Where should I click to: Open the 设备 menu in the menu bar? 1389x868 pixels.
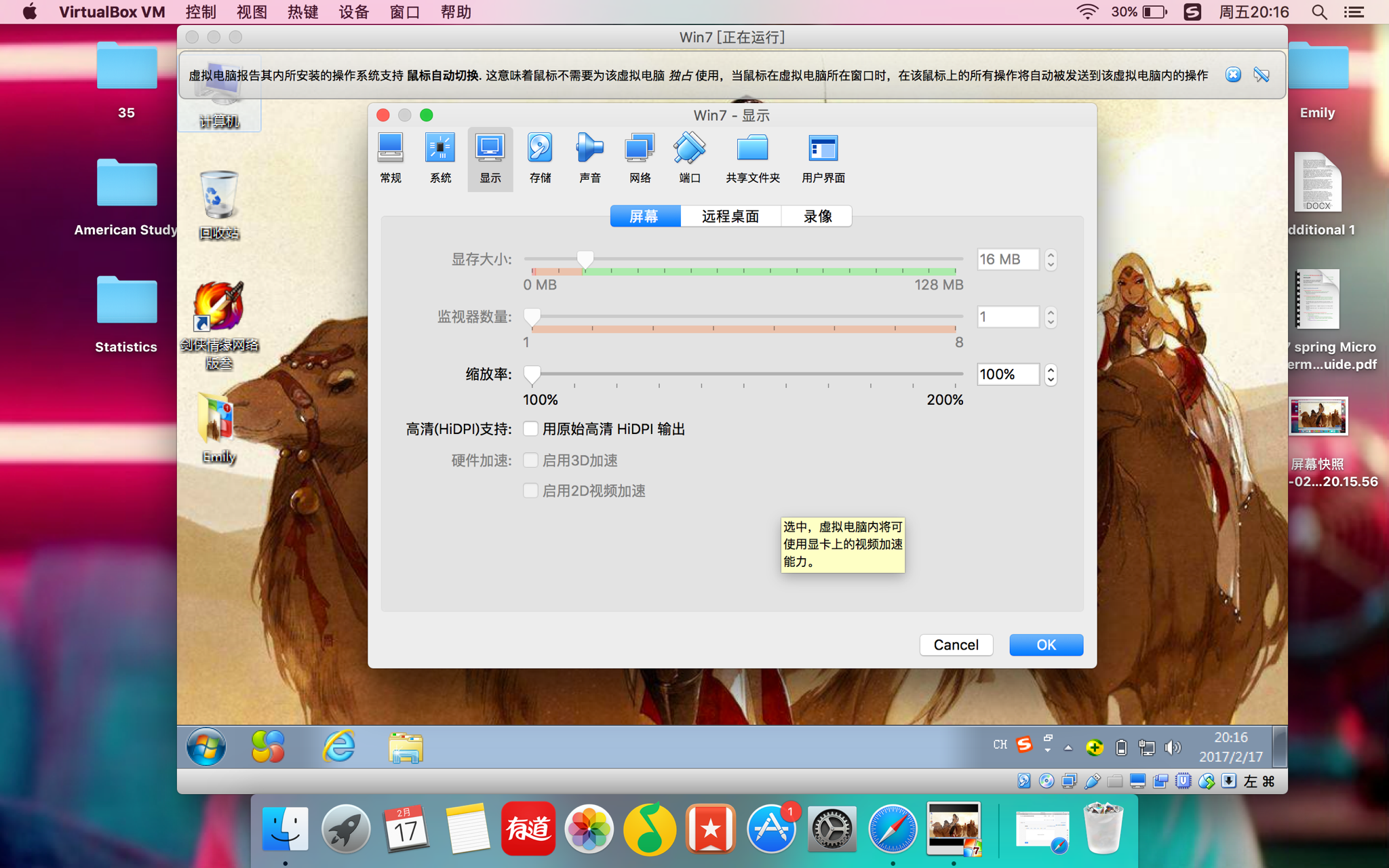[353, 12]
